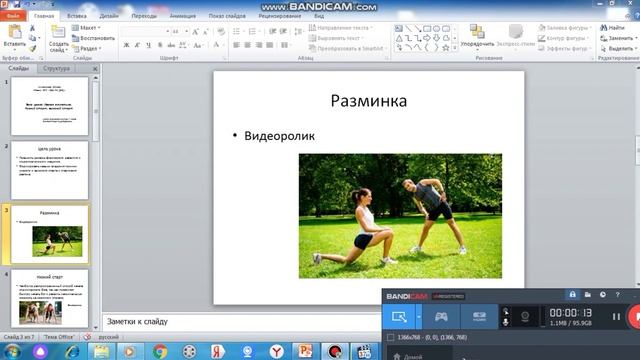
Task: Select the right arrow shape in the gallery
Action: tap(427, 38)
